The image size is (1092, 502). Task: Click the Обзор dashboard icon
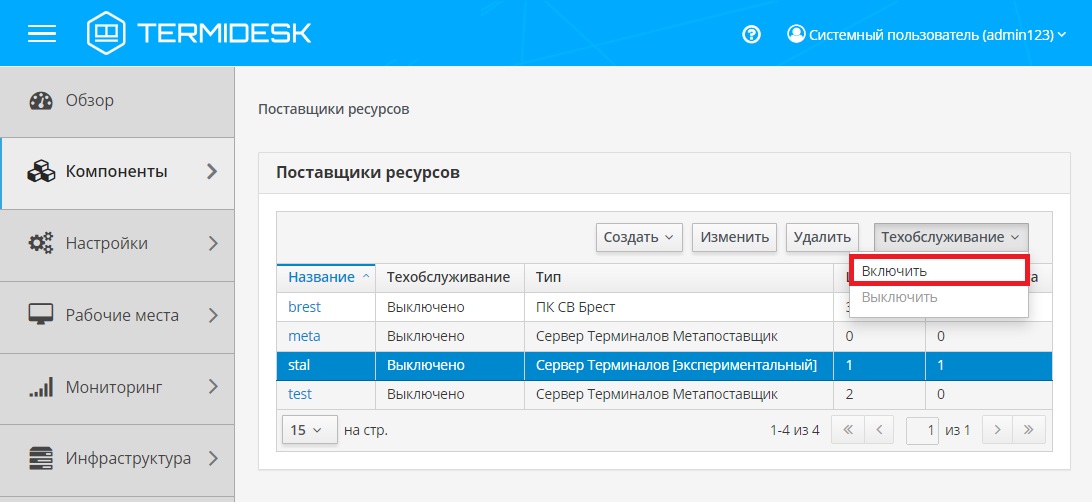[41, 101]
